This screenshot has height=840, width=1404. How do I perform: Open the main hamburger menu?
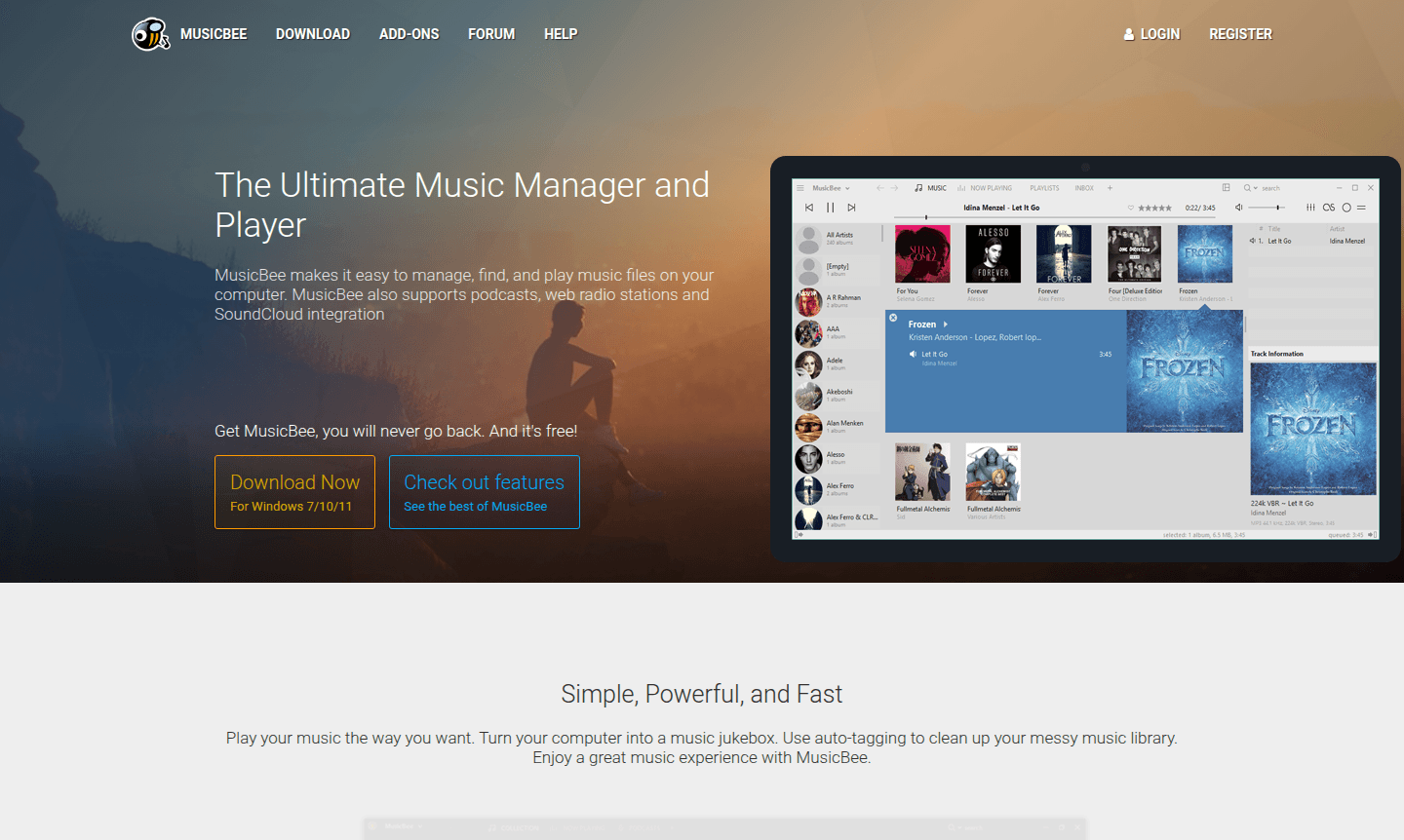pos(799,188)
